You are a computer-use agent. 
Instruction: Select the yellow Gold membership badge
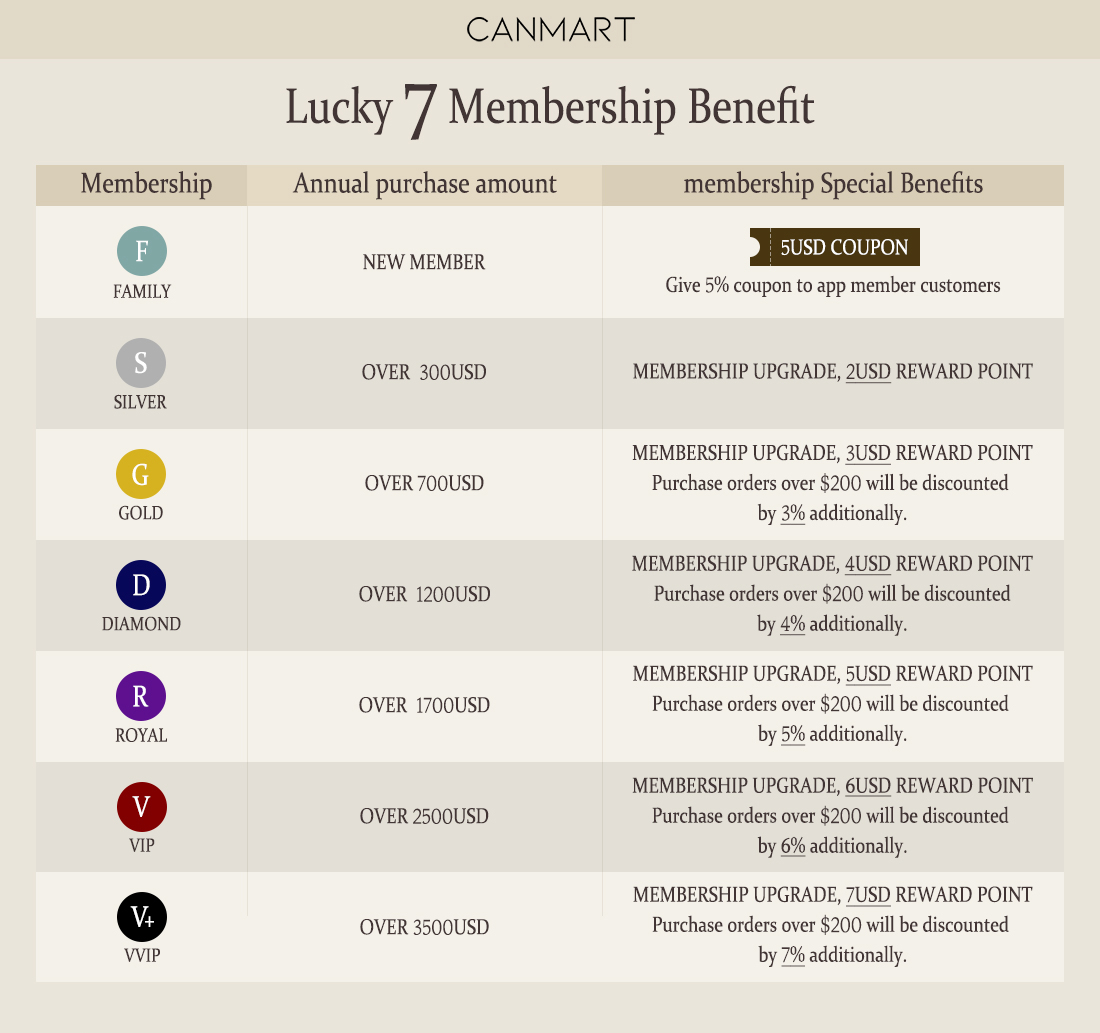pyautogui.click(x=141, y=474)
